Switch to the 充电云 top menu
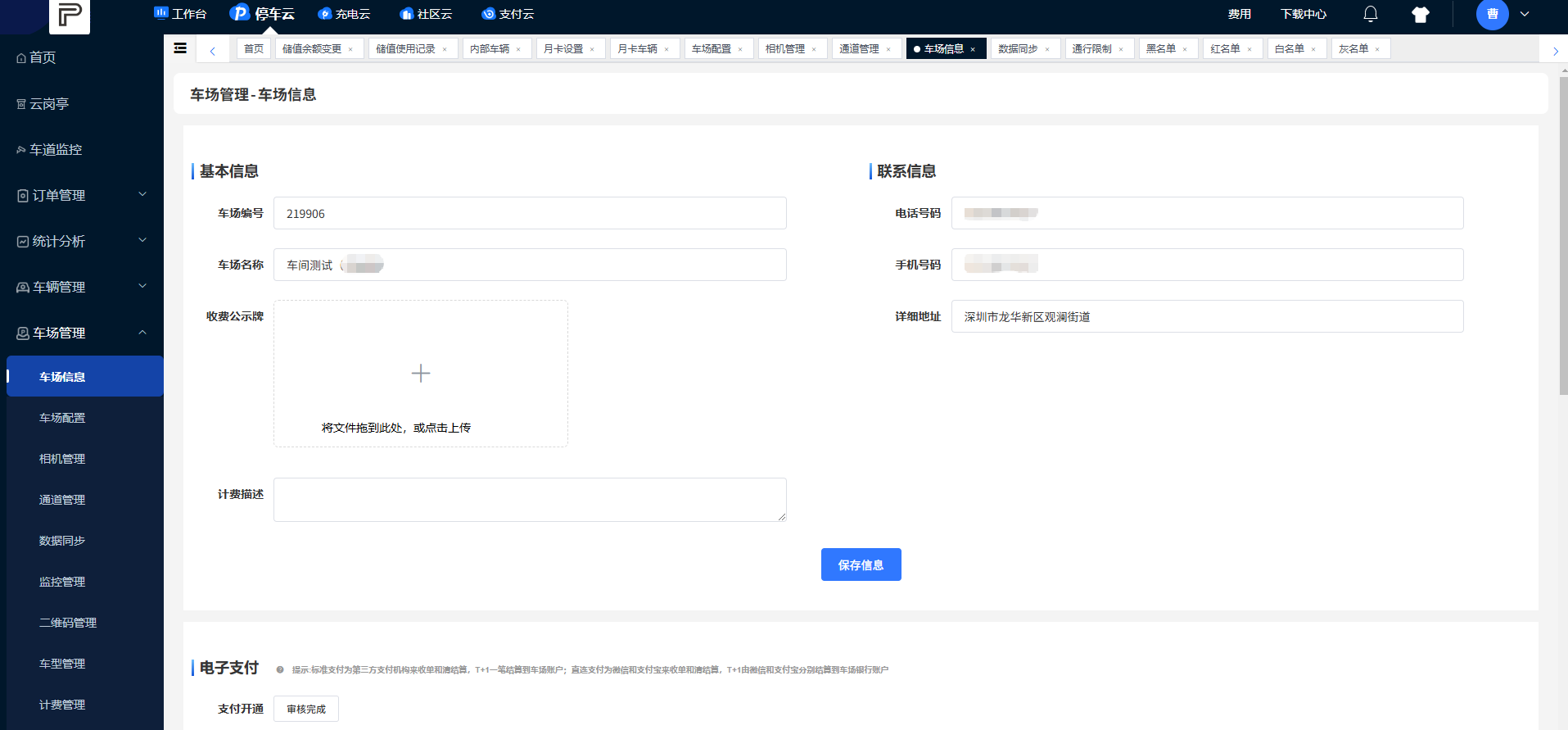Viewport: 1568px width, 730px height. (344, 14)
